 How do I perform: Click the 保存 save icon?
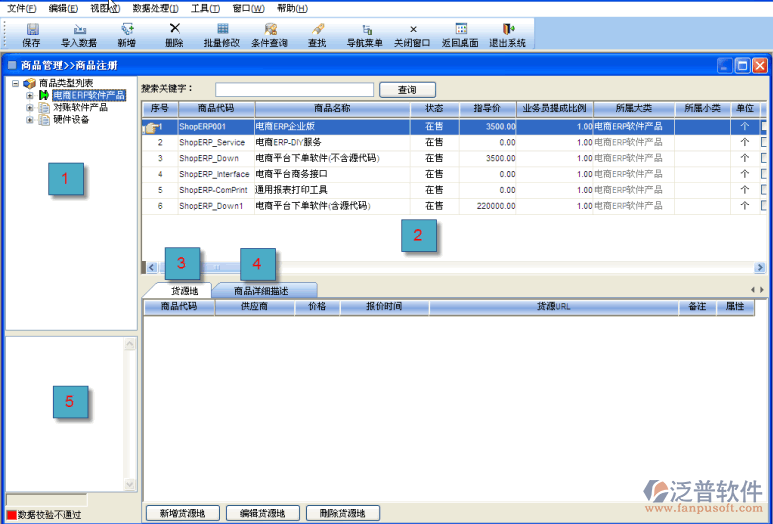coord(33,29)
